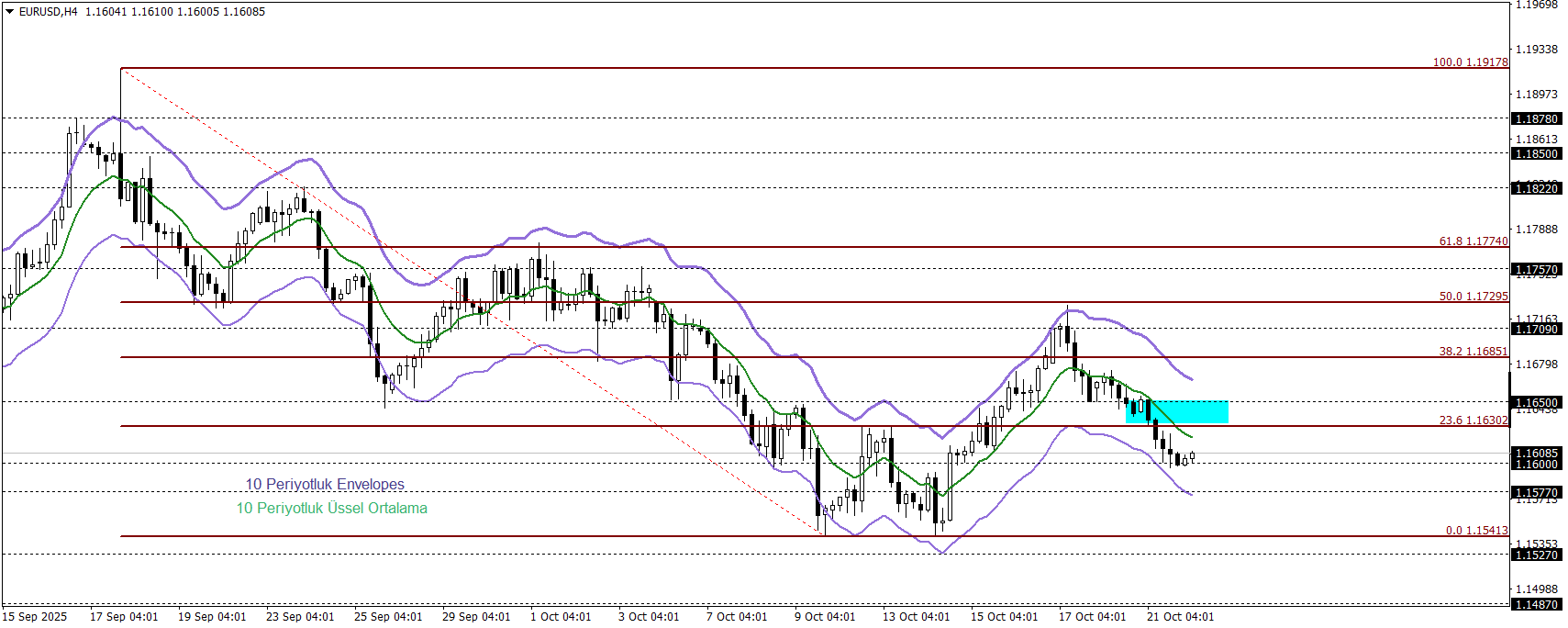1568x628 pixels.
Task: Click the '10 Periyotluk Üssel Ortalama' label
Action: click(x=331, y=508)
